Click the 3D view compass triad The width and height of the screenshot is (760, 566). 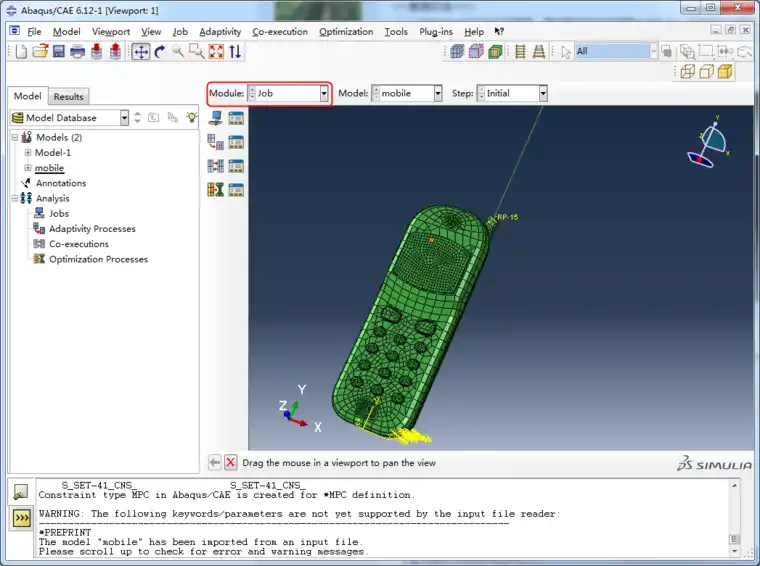[709, 142]
